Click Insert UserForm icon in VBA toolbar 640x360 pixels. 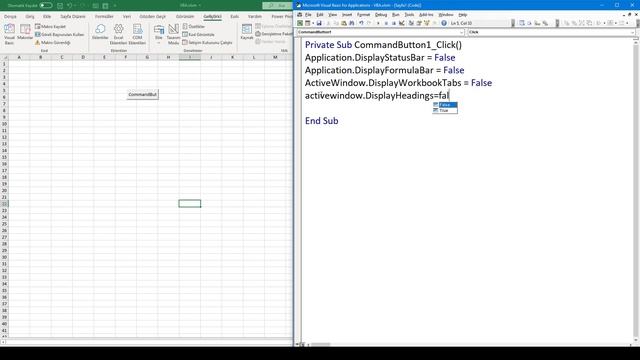[x=307, y=23]
